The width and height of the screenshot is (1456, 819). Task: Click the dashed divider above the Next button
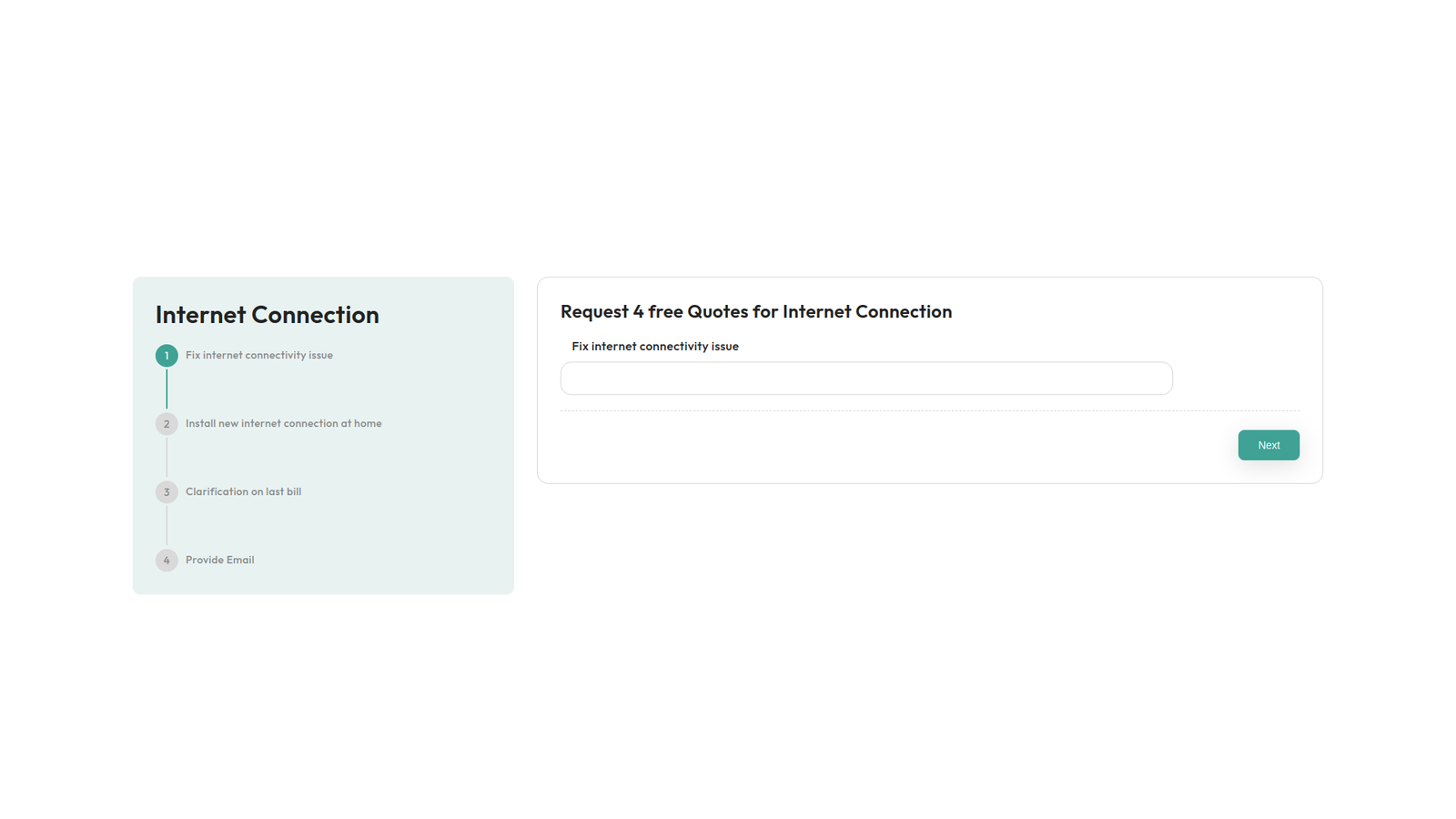click(x=929, y=411)
